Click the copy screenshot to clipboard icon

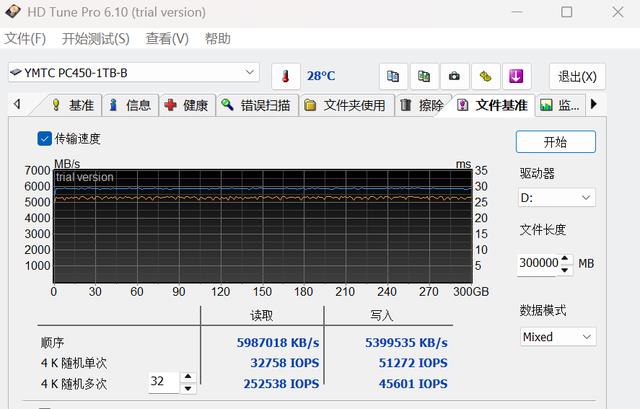(424, 76)
